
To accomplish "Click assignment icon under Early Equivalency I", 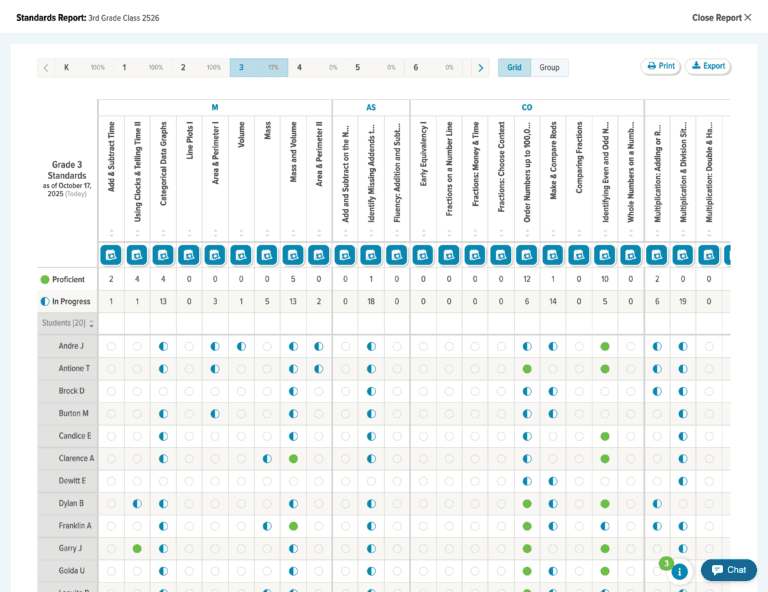I will point(423,255).
